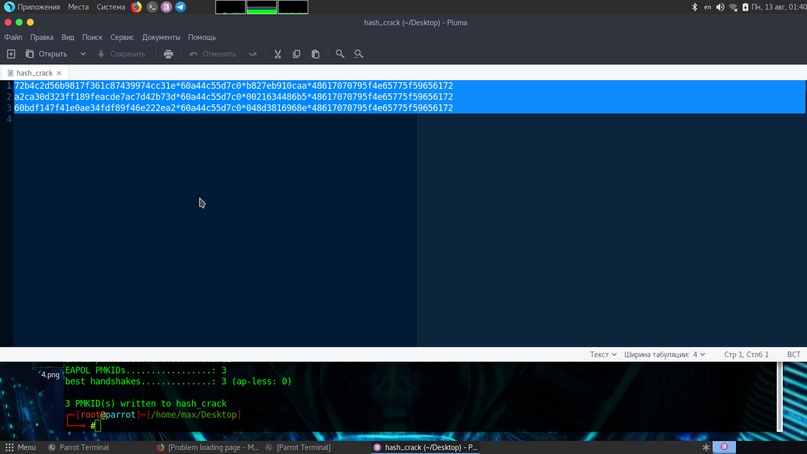807x454 pixels.
Task: Click the Copy icon in toolbar
Action: click(296, 54)
